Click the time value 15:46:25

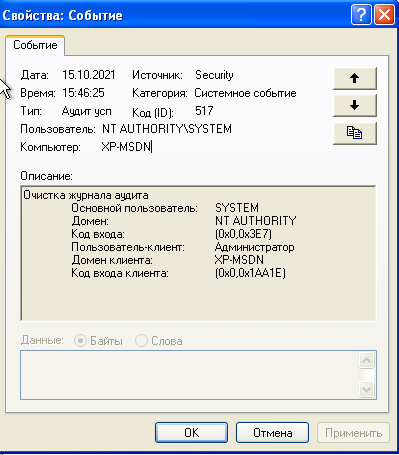(83, 93)
